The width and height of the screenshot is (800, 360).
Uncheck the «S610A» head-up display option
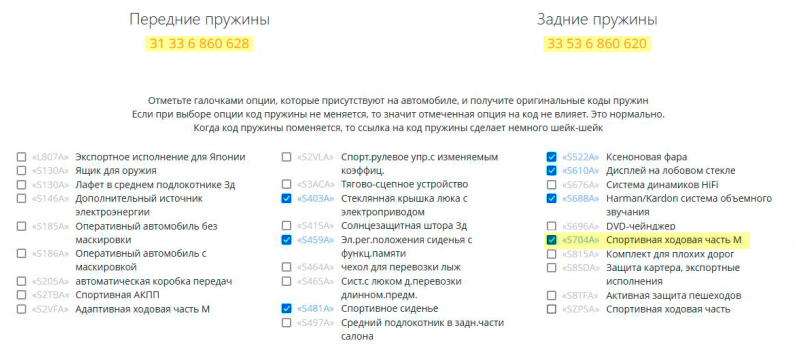552,170
